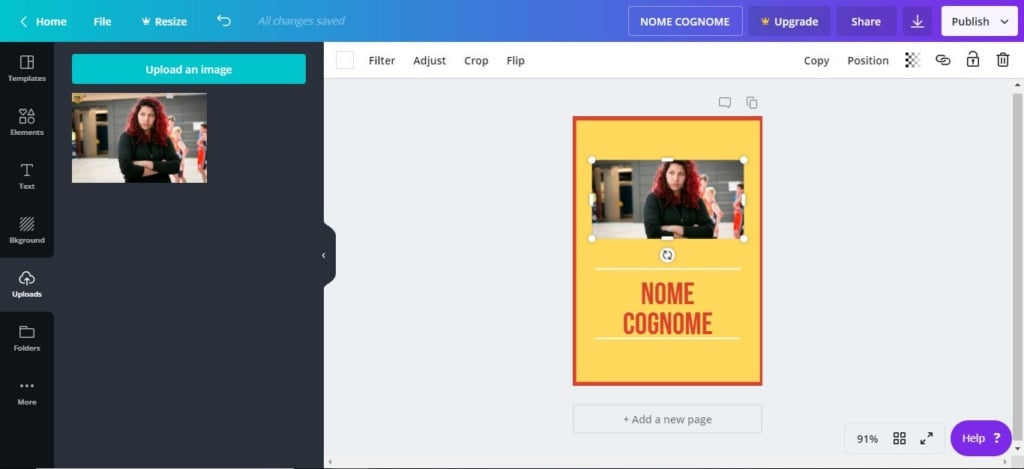Viewport: 1024px width, 469px height.
Task: Click the download icon in header
Action: tap(917, 21)
